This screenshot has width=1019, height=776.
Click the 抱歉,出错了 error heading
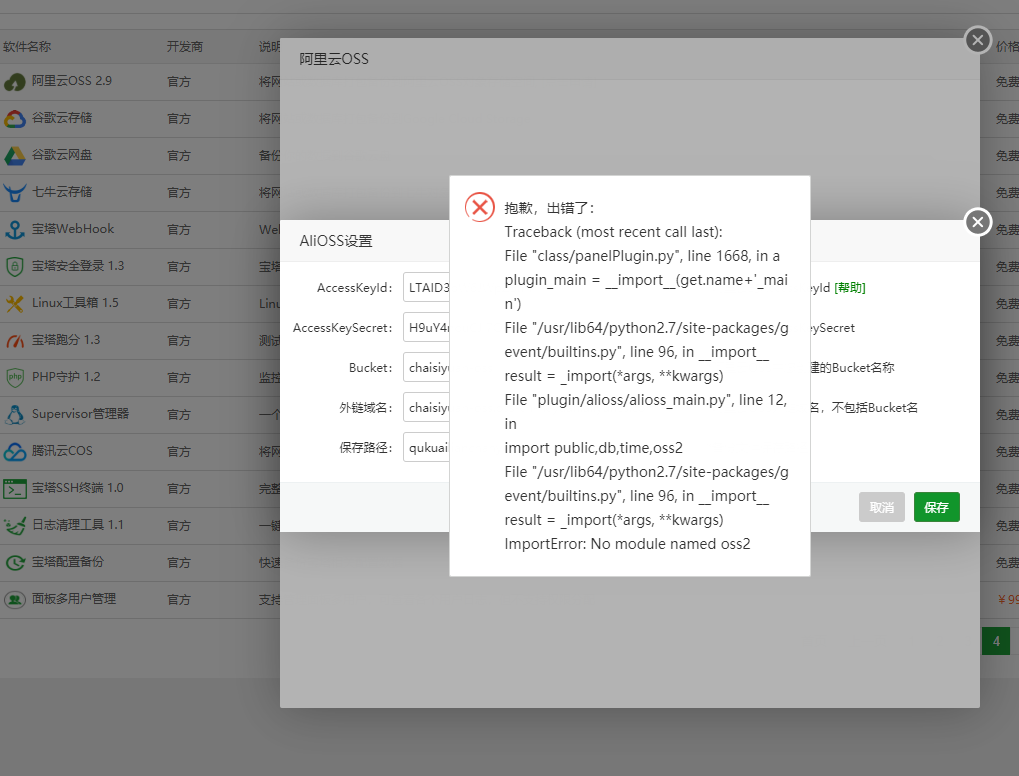[x=549, y=208]
